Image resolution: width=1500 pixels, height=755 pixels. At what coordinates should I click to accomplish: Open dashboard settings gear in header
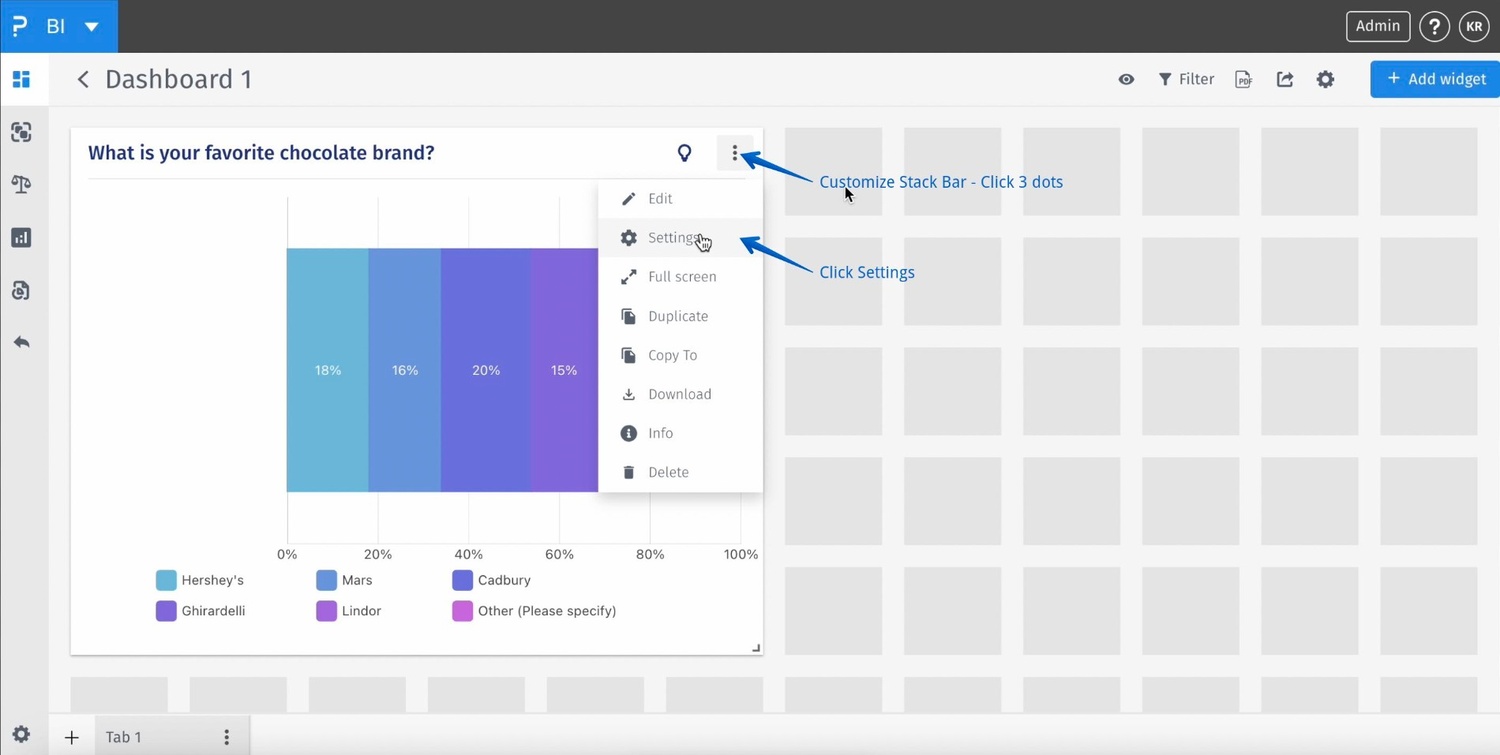[x=1325, y=79]
